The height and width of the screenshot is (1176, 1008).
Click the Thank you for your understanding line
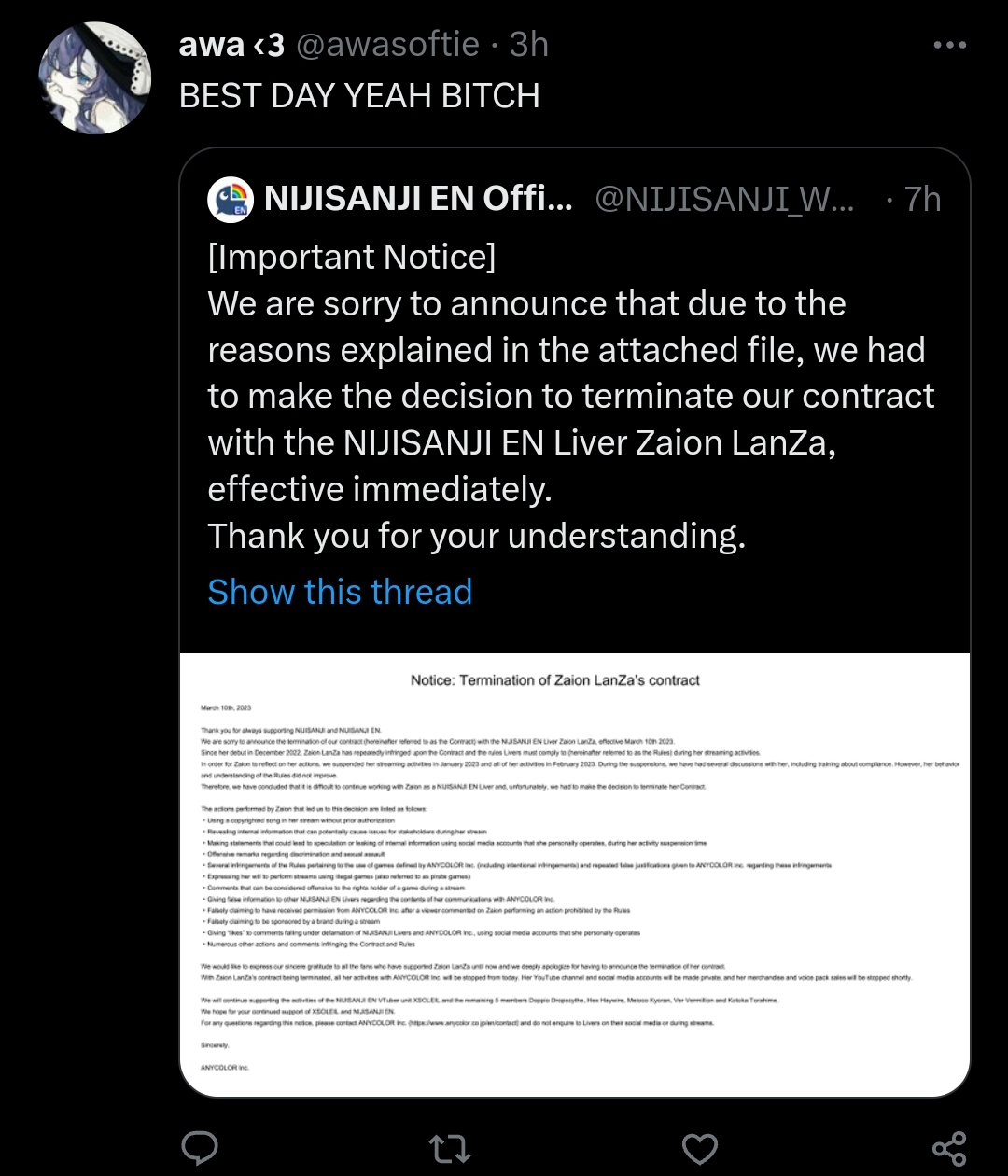(x=476, y=537)
